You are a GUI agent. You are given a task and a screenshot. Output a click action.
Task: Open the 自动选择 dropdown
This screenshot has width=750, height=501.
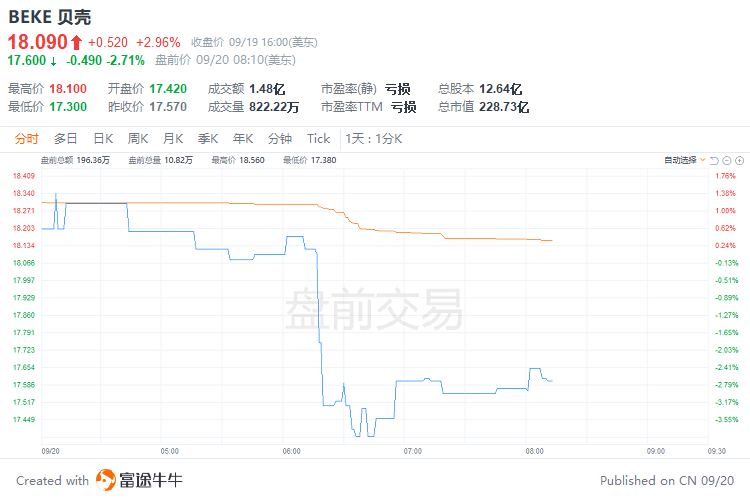coord(684,160)
